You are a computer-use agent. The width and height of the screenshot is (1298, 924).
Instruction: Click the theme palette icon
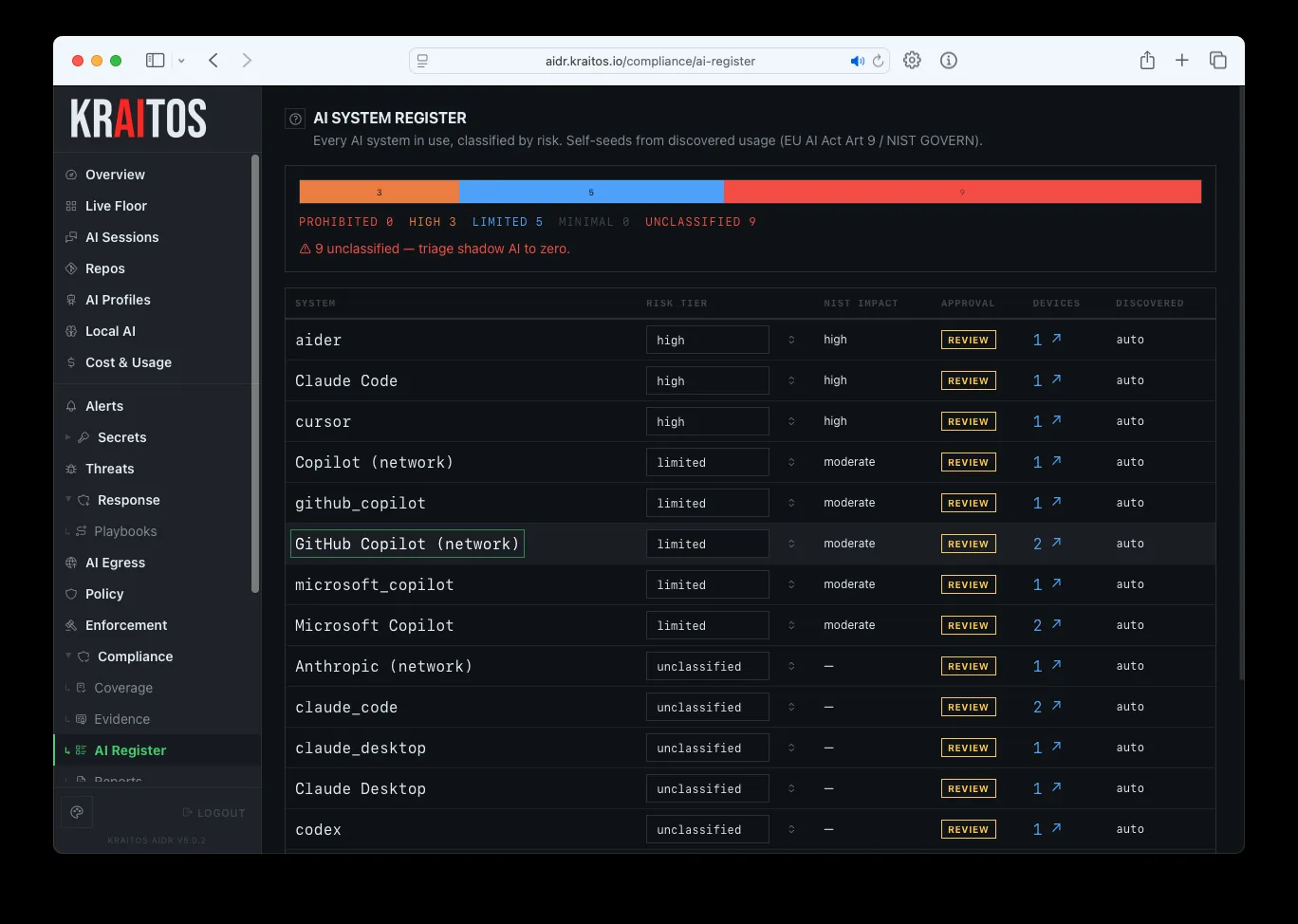[77, 812]
